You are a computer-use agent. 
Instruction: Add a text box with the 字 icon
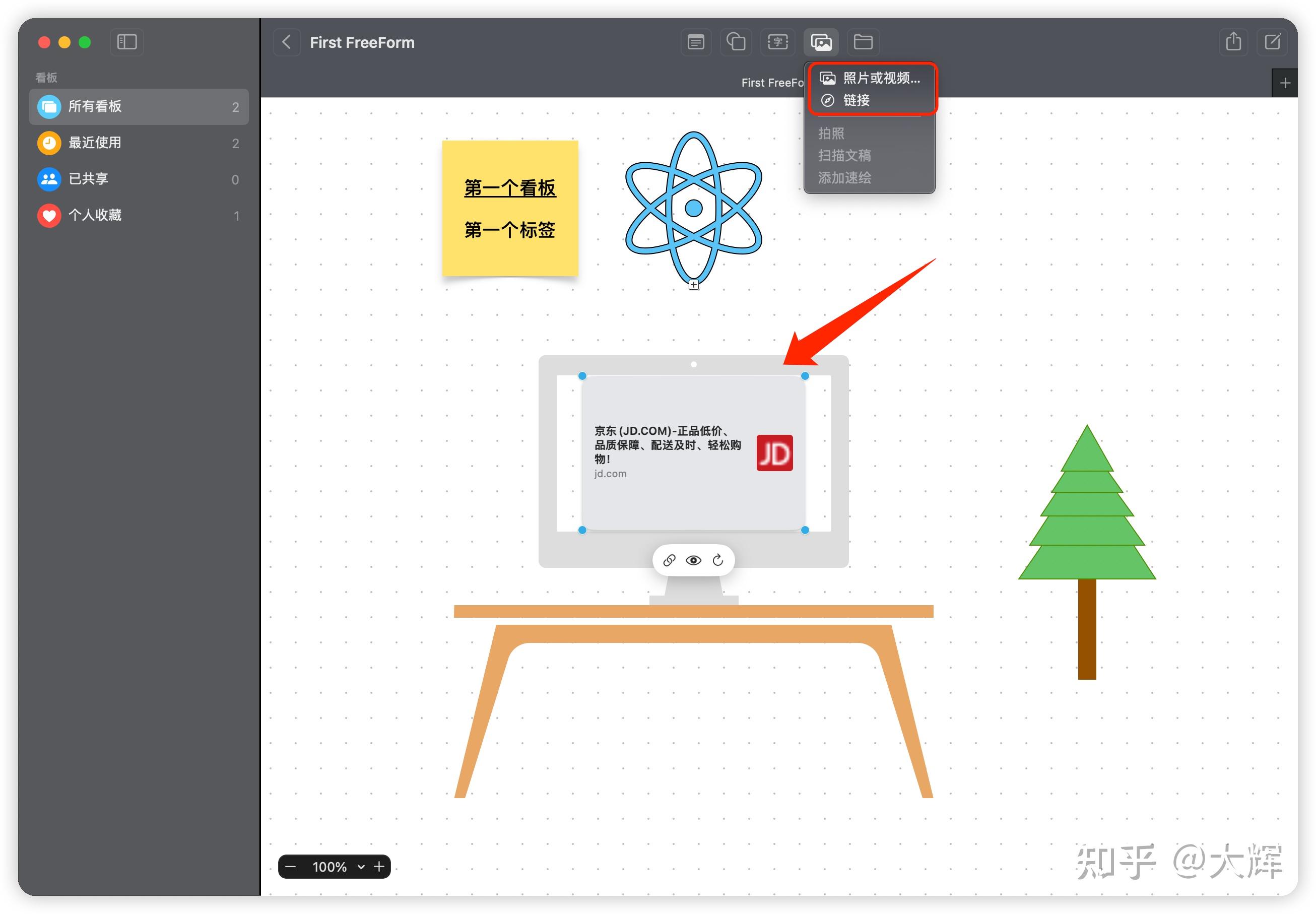(777, 41)
